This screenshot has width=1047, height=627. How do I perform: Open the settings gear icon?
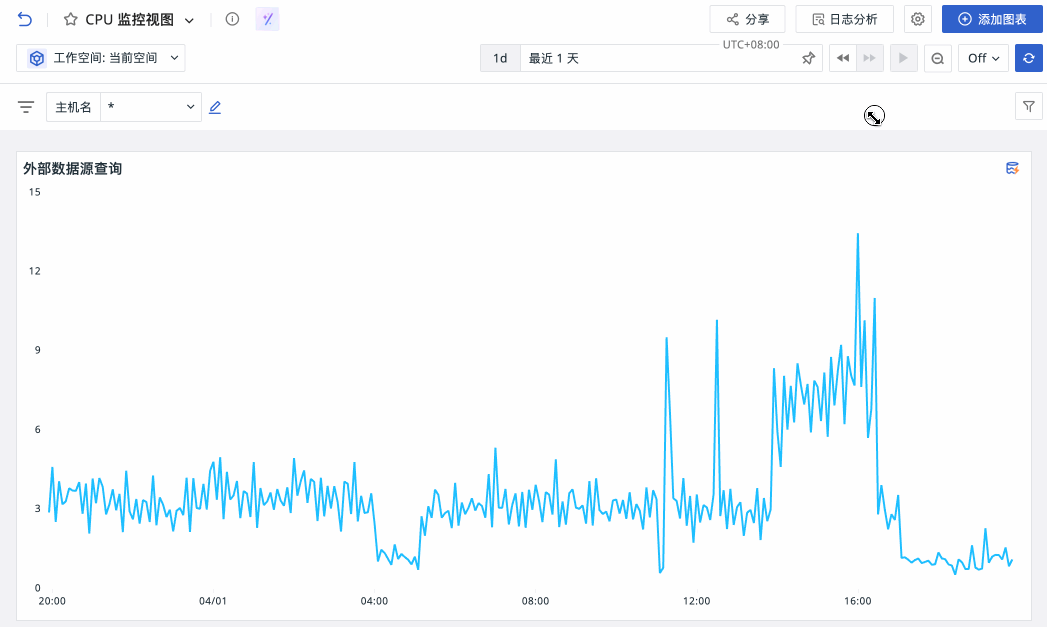coord(917,19)
